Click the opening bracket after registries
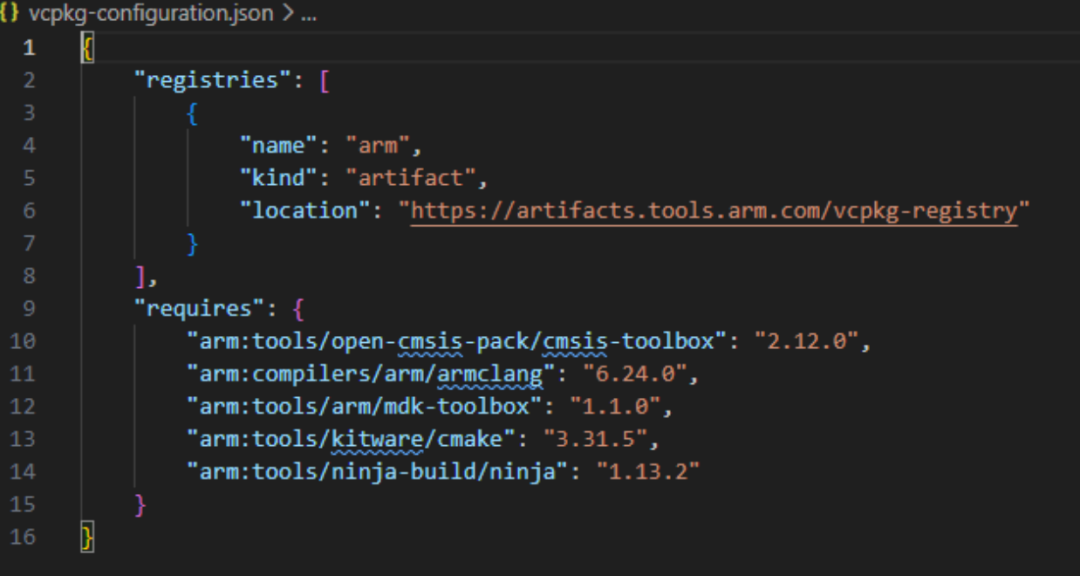 (324, 81)
